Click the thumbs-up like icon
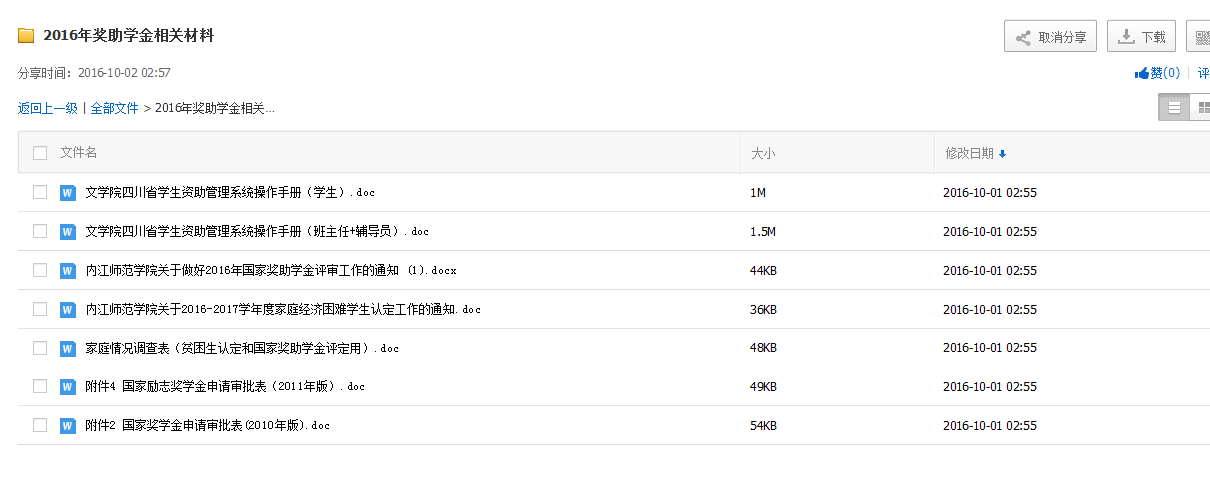This screenshot has height=495, width=1210. coord(1142,73)
